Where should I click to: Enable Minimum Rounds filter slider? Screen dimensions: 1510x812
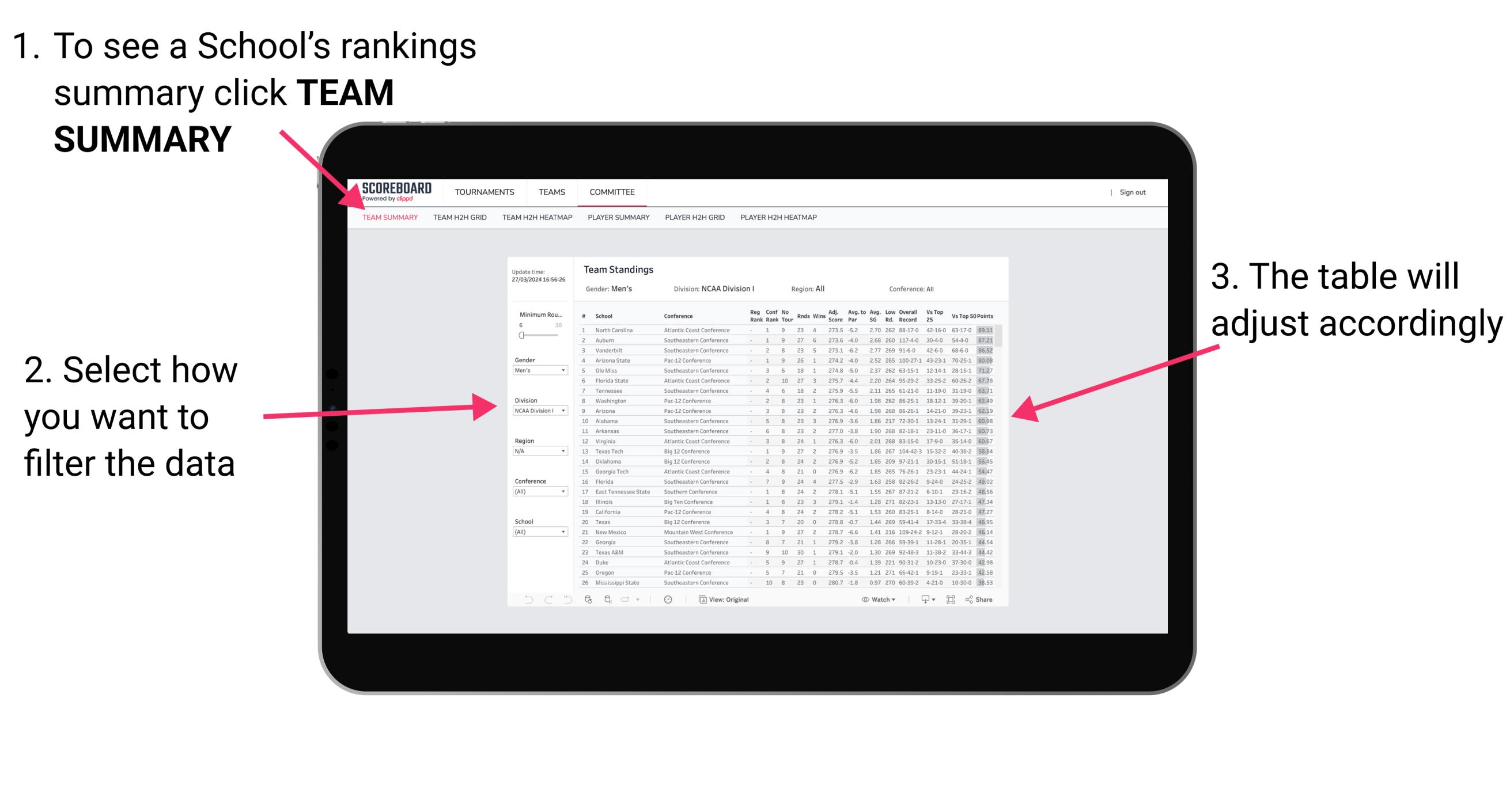pyautogui.click(x=521, y=335)
